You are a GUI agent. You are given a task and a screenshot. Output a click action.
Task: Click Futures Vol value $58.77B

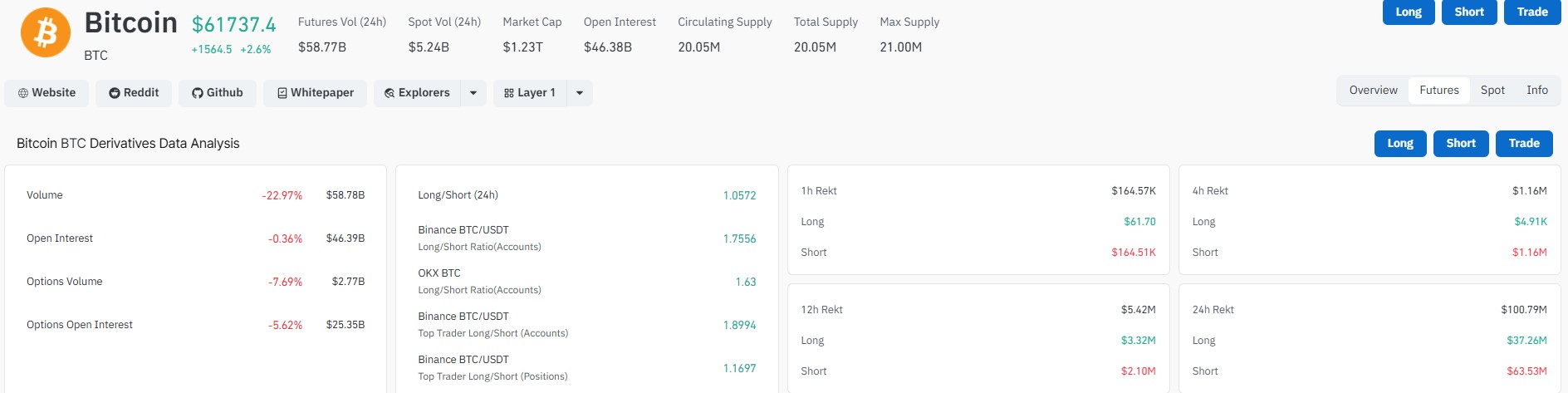[x=322, y=47]
